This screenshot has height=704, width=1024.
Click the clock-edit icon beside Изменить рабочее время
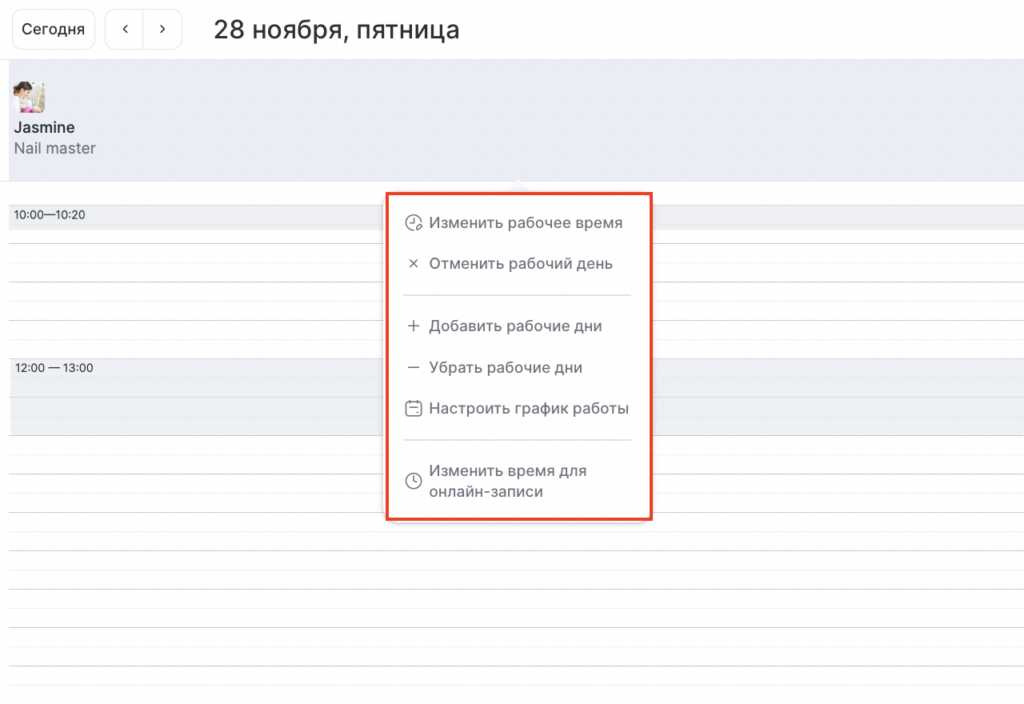(413, 223)
